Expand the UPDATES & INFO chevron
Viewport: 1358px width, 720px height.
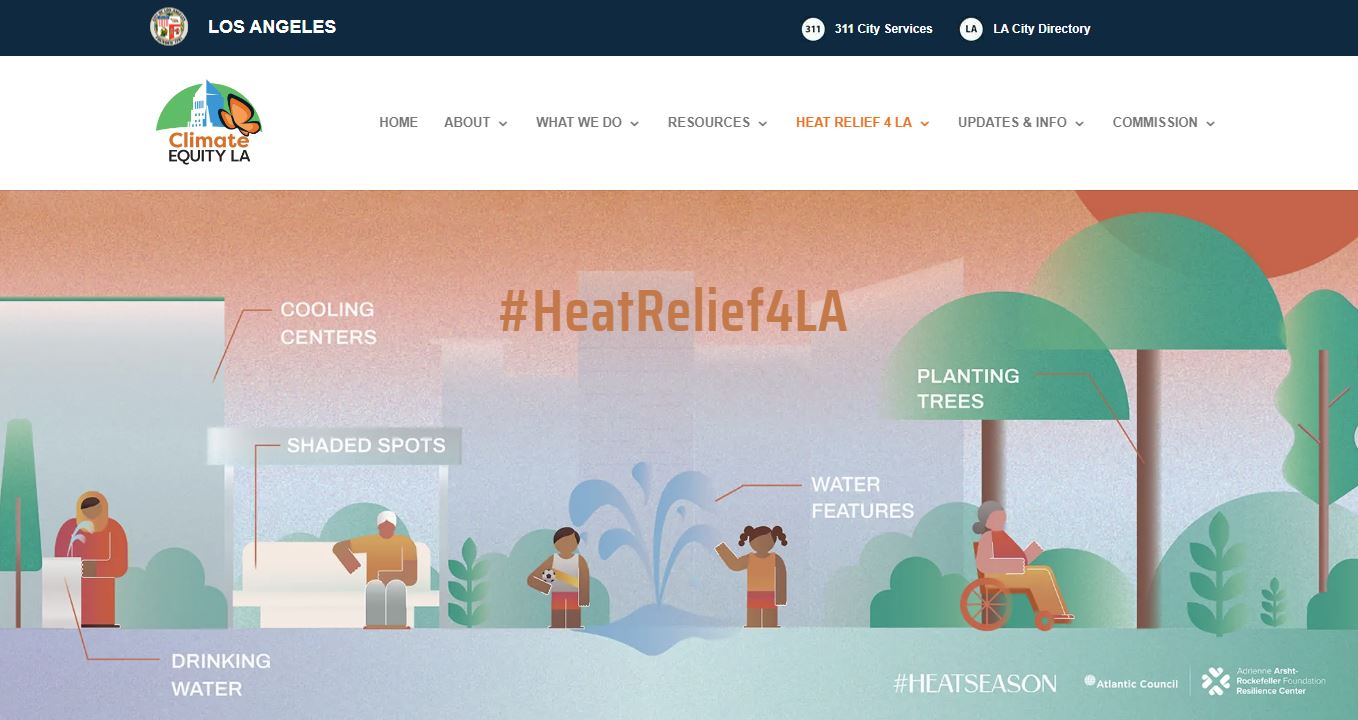pyautogui.click(x=1079, y=124)
